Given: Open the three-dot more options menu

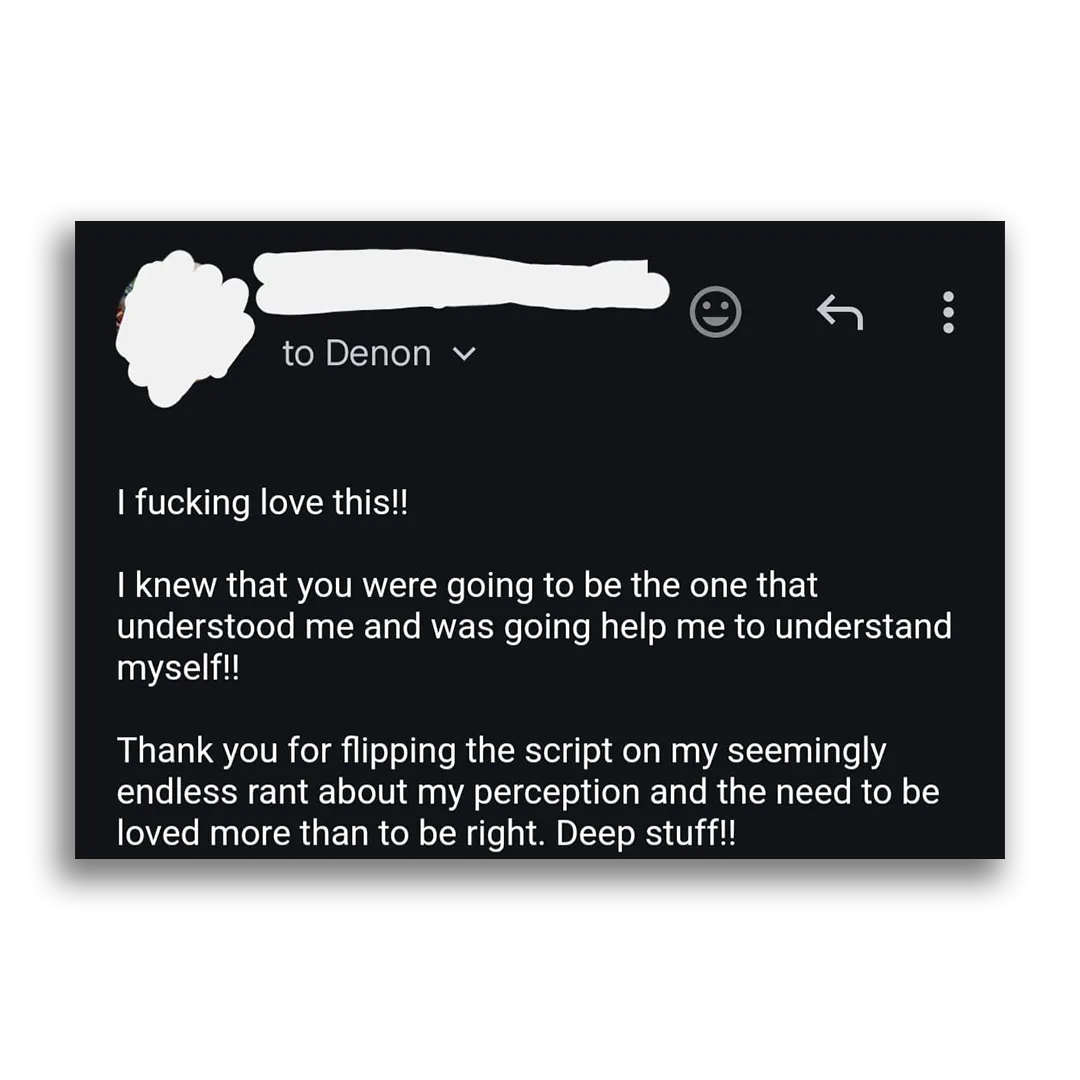Looking at the screenshot, I should [x=948, y=312].
